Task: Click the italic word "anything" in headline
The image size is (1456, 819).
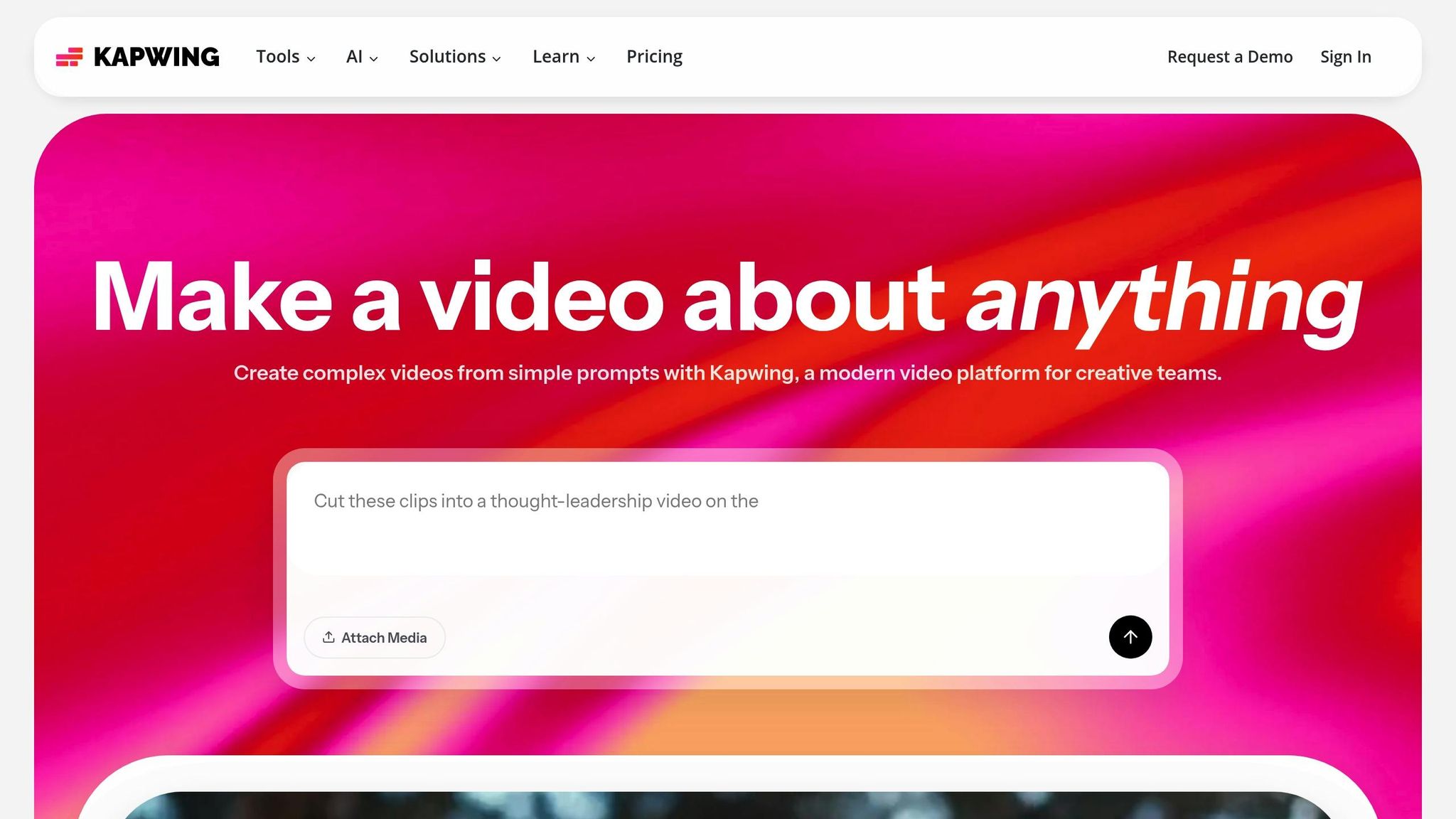Action: pyautogui.click(x=1163, y=297)
